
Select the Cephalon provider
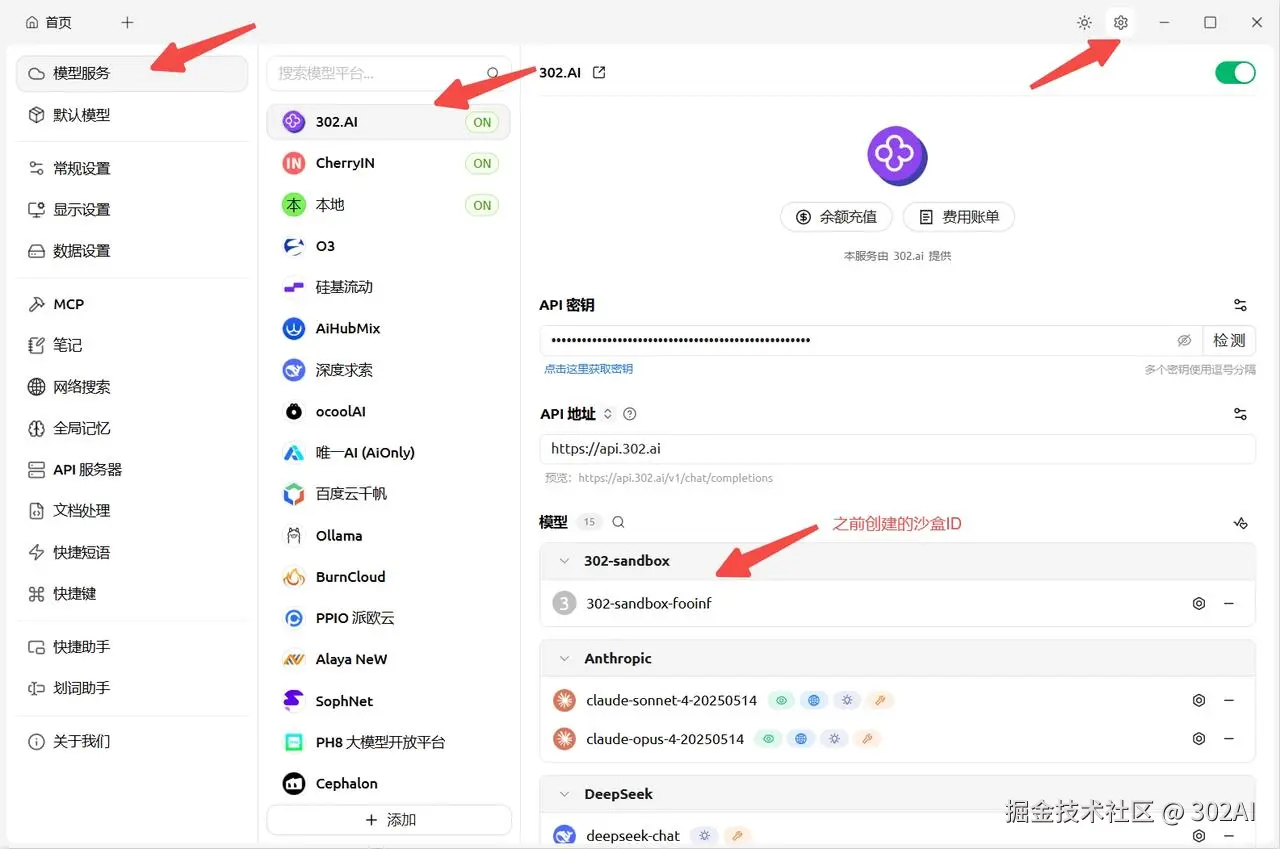(389, 784)
